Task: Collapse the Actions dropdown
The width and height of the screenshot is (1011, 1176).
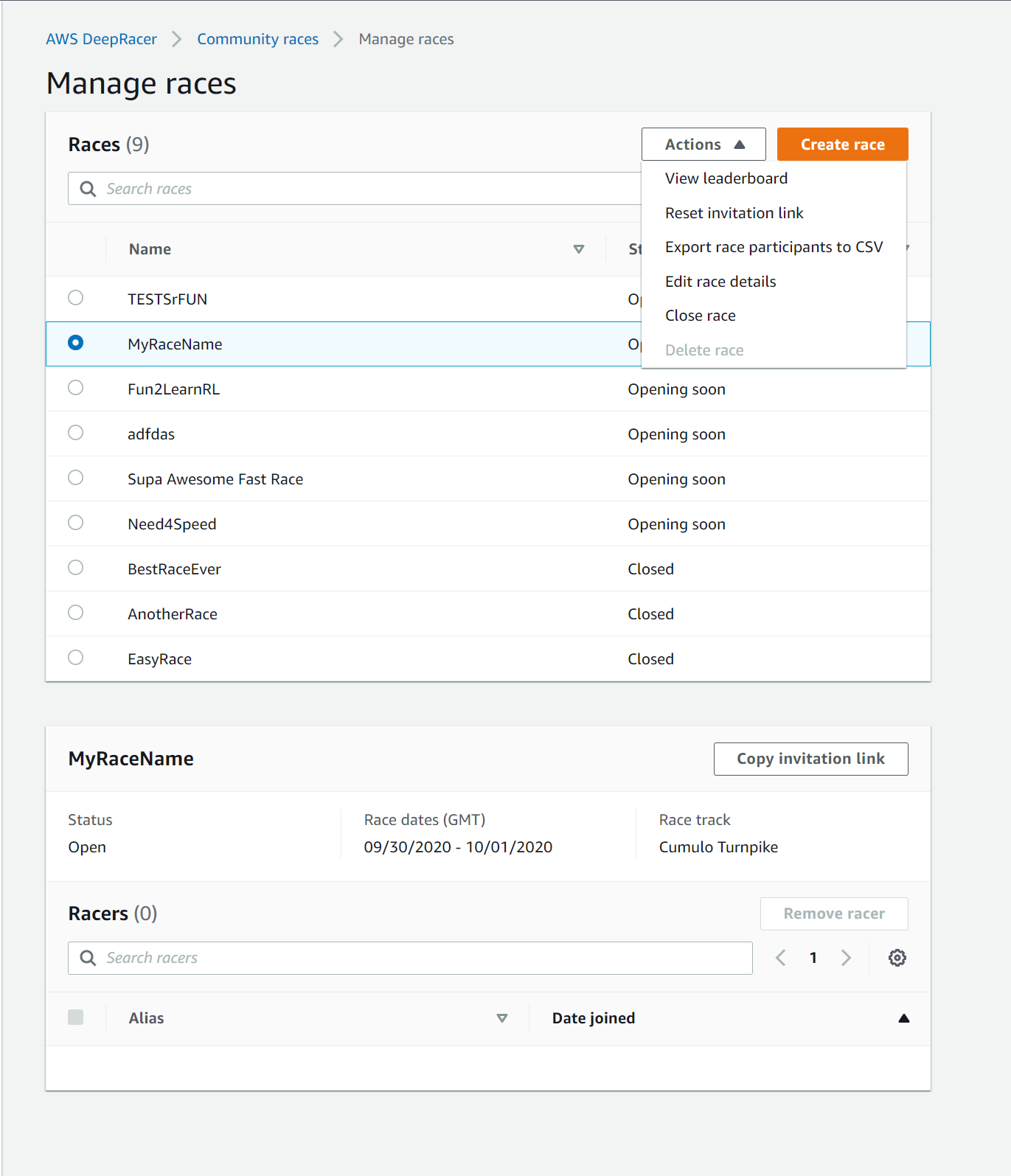Action: 703,145
